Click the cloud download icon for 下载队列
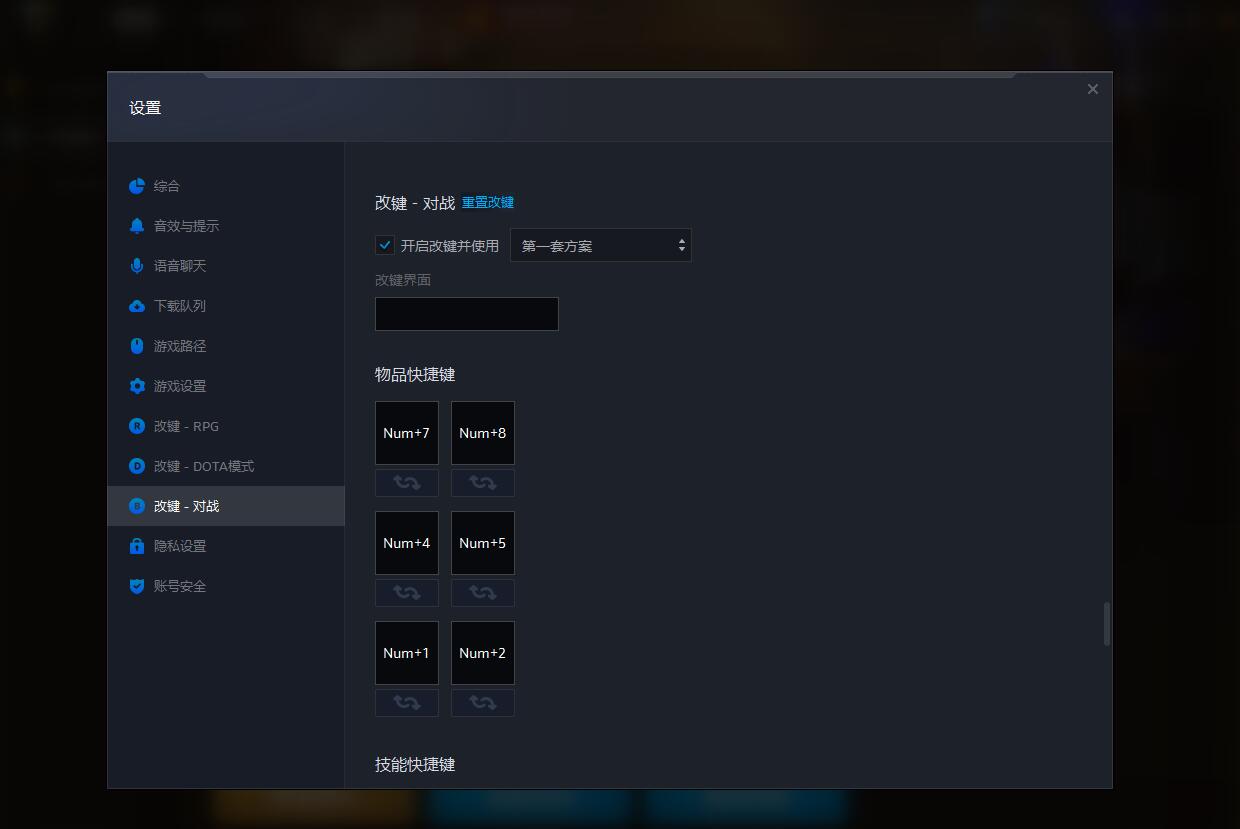 (x=137, y=306)
